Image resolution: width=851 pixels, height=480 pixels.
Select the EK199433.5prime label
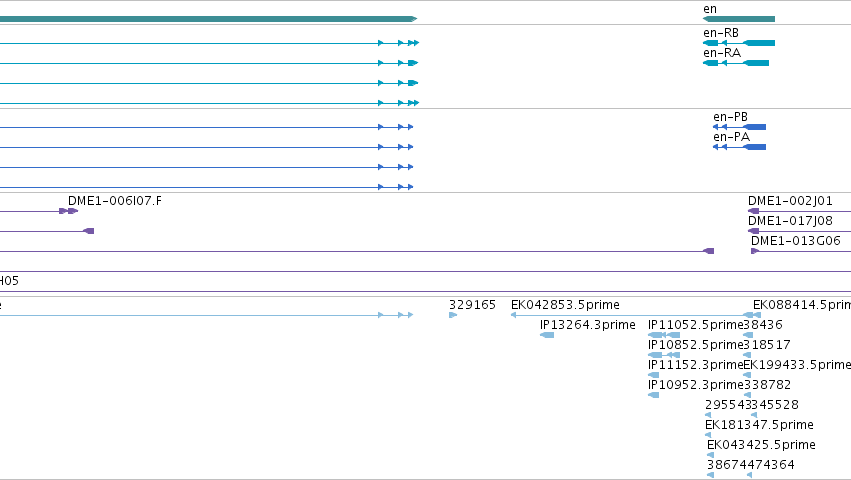click(797, 365)
